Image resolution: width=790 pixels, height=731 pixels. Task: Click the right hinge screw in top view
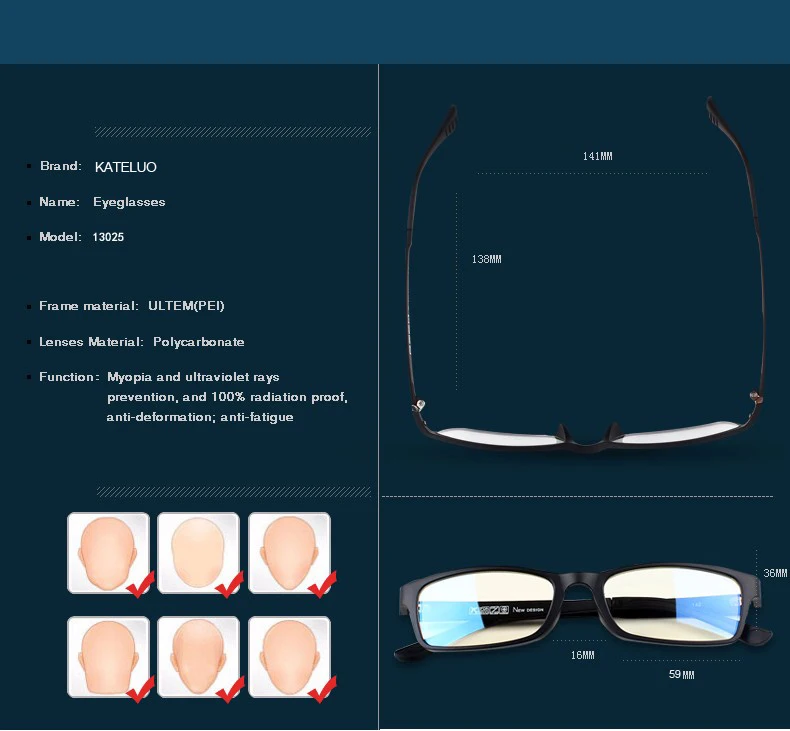coord(755,396)
